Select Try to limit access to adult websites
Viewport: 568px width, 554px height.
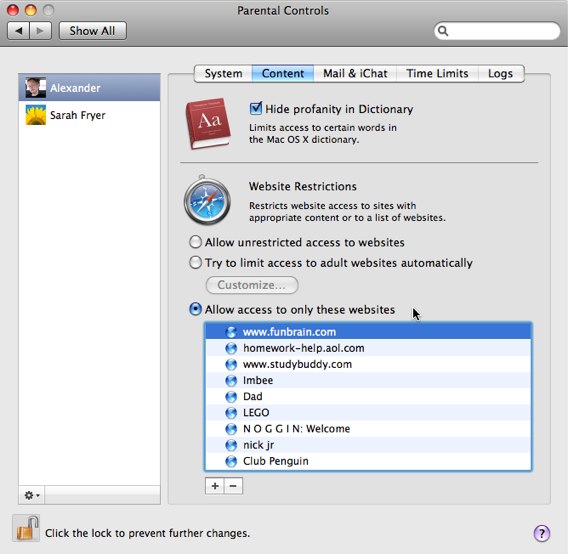coord(196,263)
